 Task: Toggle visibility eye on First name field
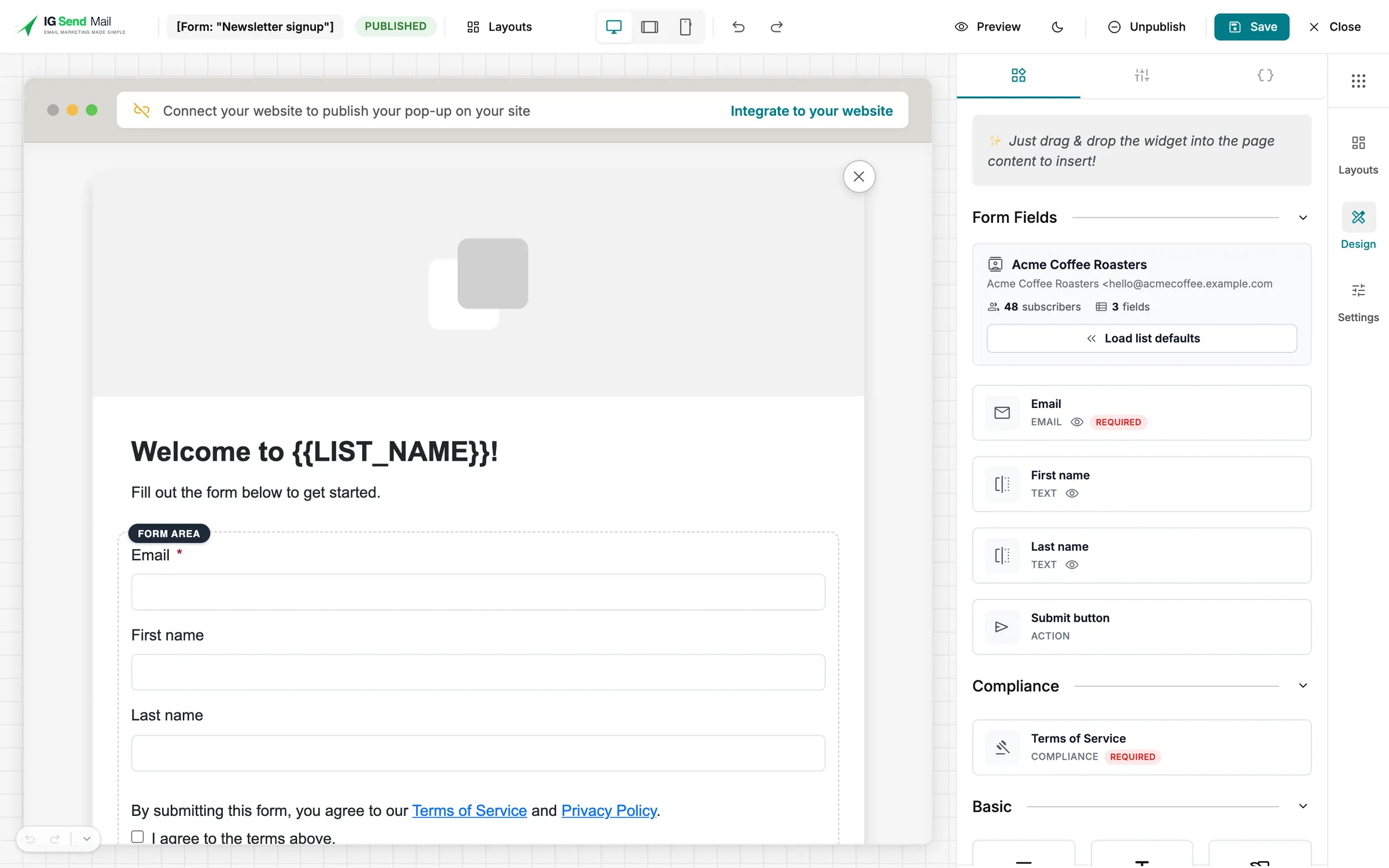click(x=1072, y=493)
